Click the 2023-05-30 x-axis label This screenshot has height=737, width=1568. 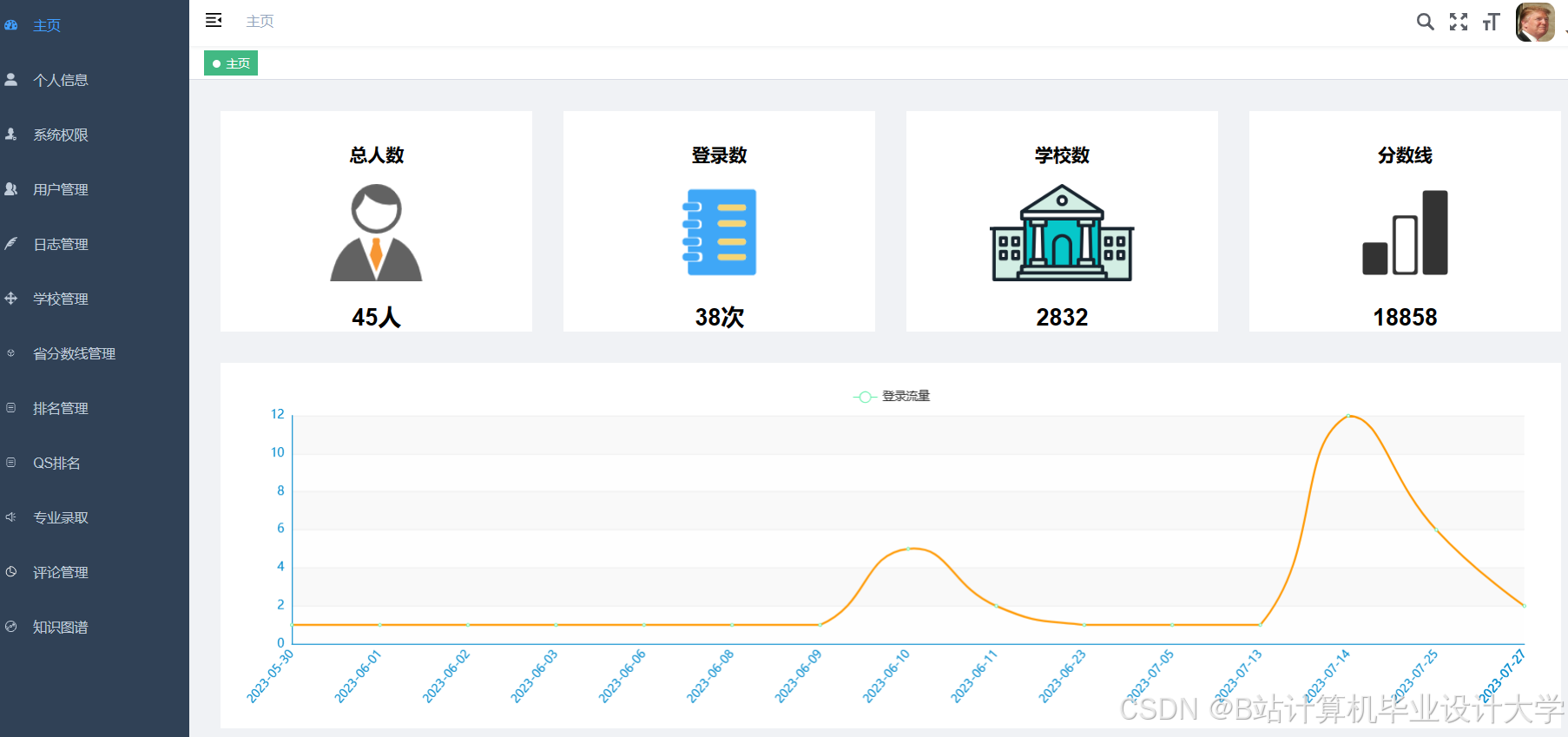point(270,676)
